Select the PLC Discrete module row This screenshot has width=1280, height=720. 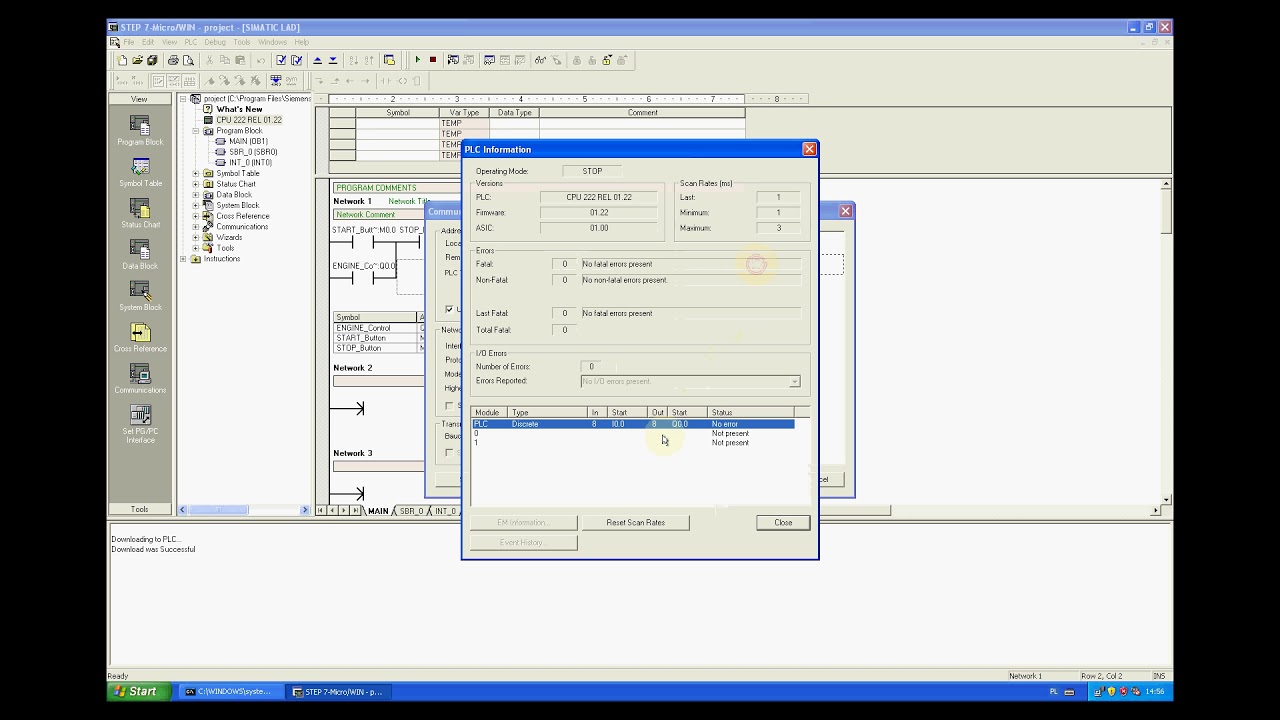(x=632, y=424)
